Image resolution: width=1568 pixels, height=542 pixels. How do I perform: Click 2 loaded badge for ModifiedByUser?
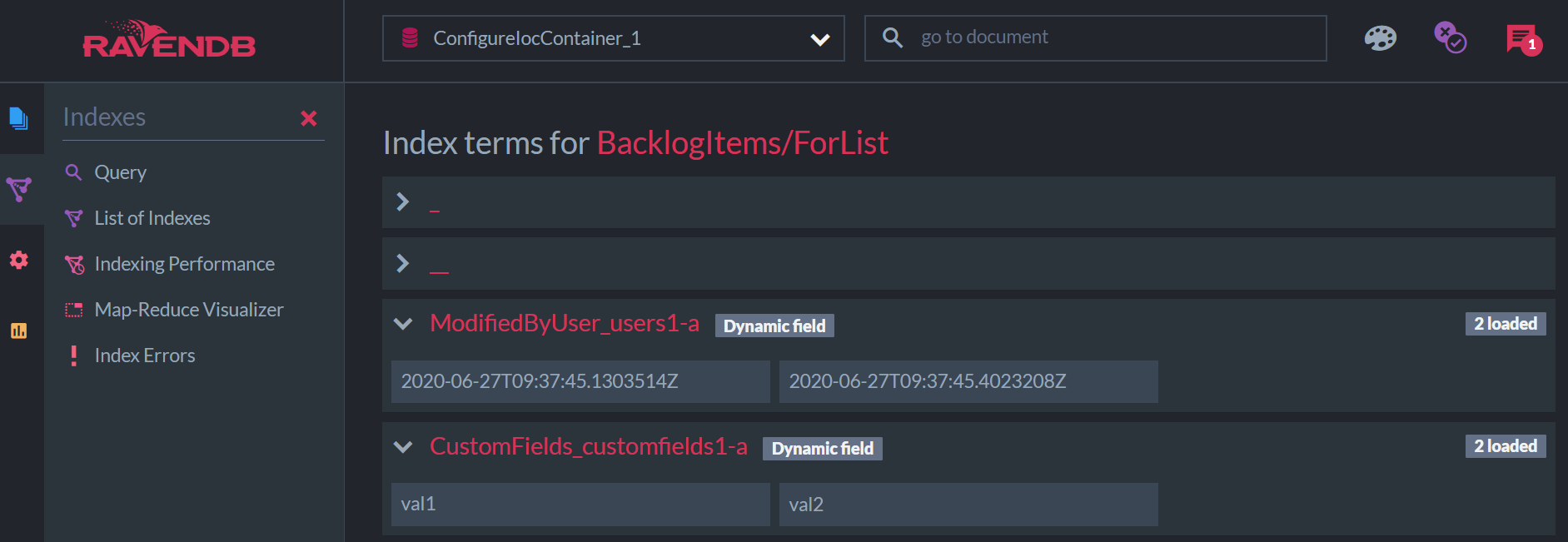tap(1506, 324)
